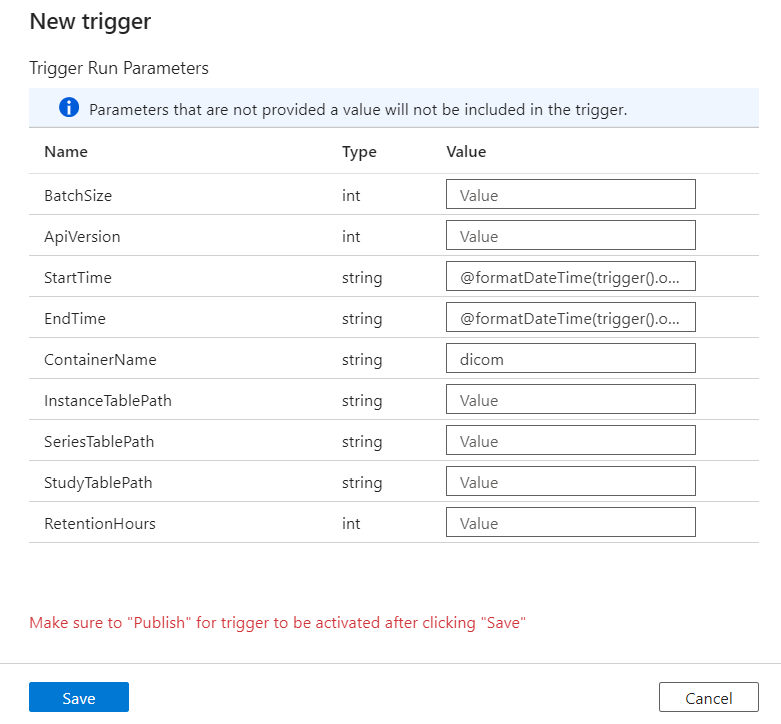Focus the SeriesTablePath value input

coord(570,441)
